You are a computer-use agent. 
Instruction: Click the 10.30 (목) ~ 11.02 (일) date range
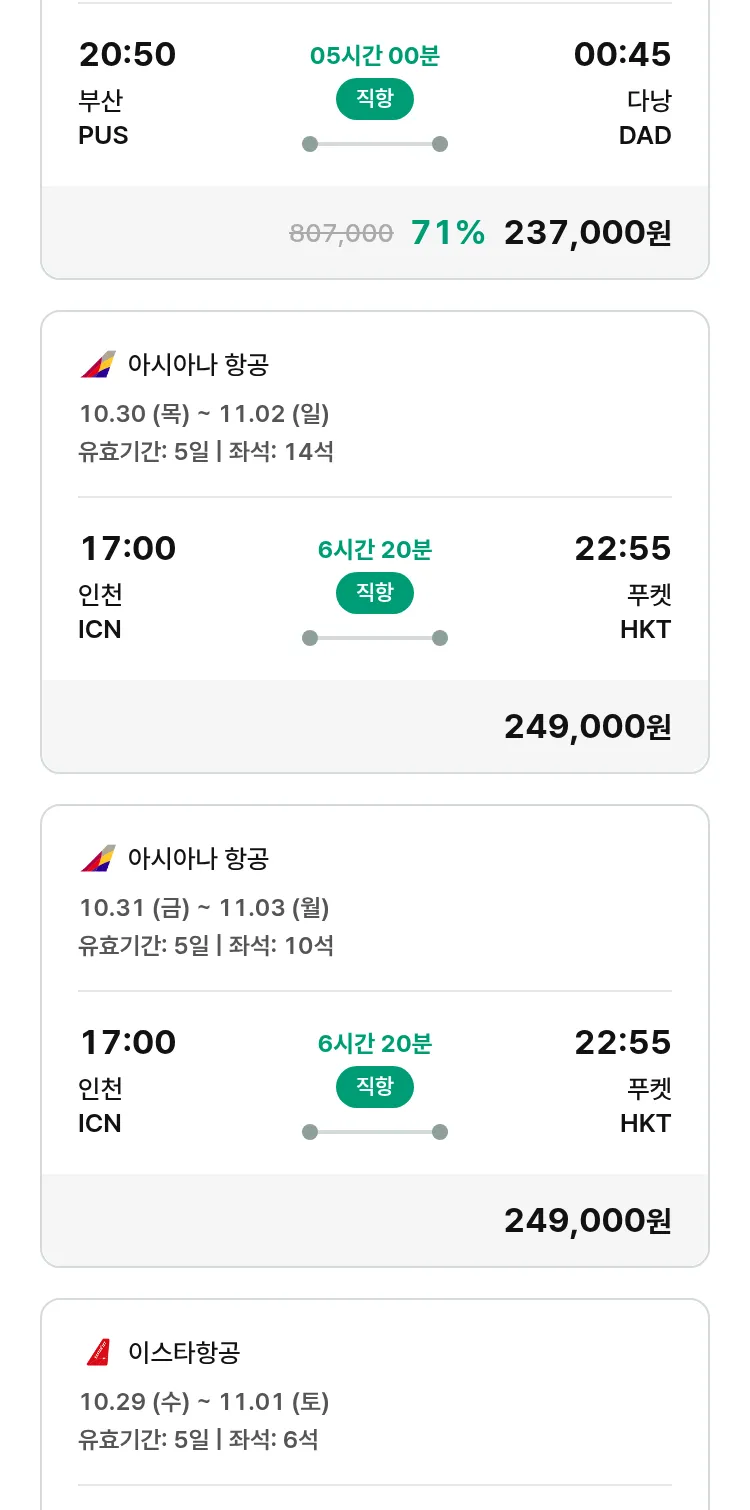[x=204, y=413]
